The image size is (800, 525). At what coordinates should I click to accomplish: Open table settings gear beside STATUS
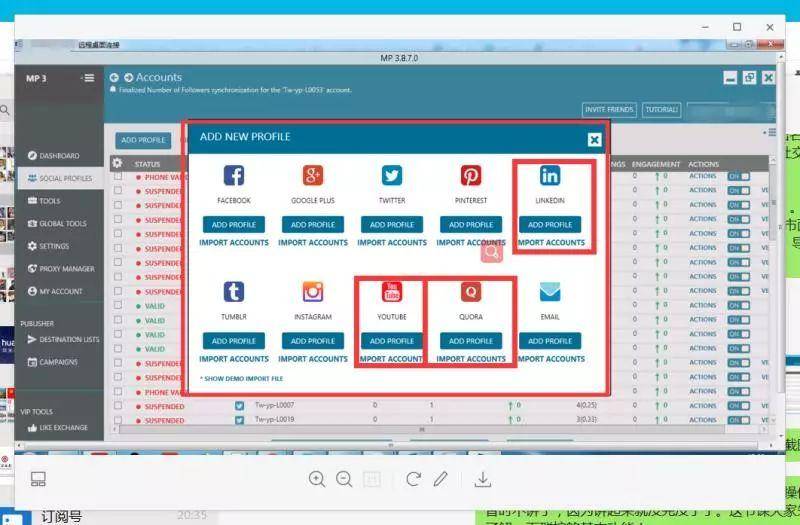pos(117,163)
